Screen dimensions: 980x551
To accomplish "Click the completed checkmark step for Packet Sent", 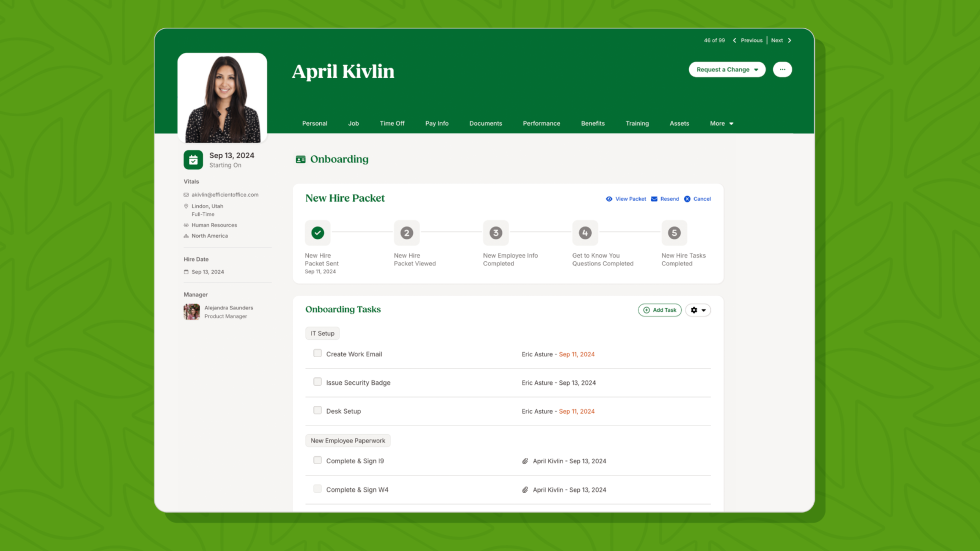I will click(x=317, y=233).
